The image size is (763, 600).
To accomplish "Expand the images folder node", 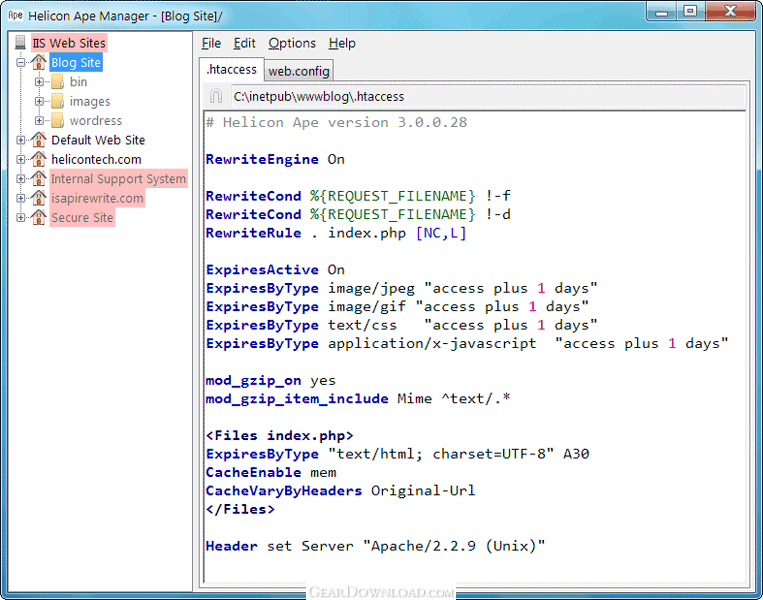I will tap(39, 101).
